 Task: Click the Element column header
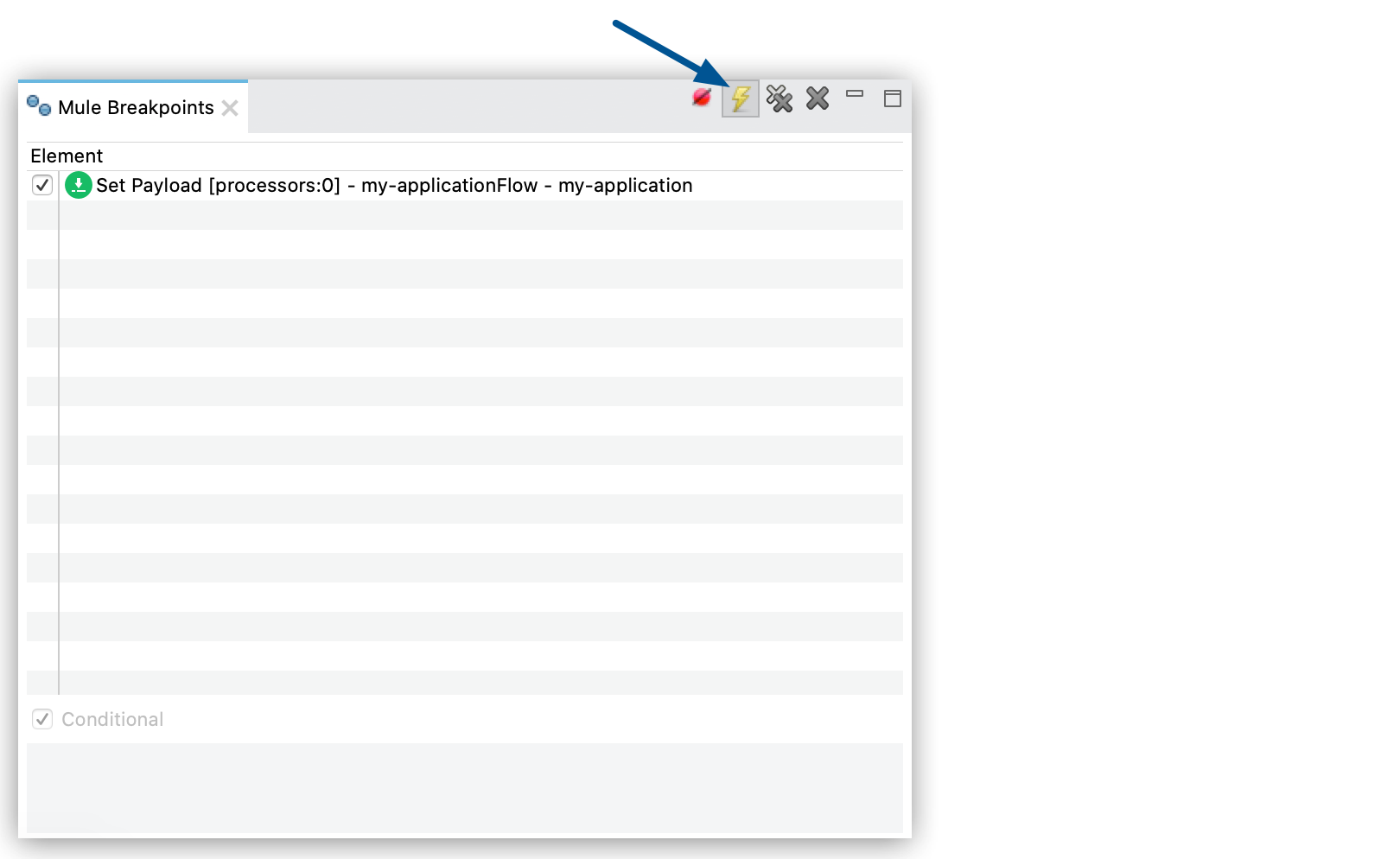67,156
